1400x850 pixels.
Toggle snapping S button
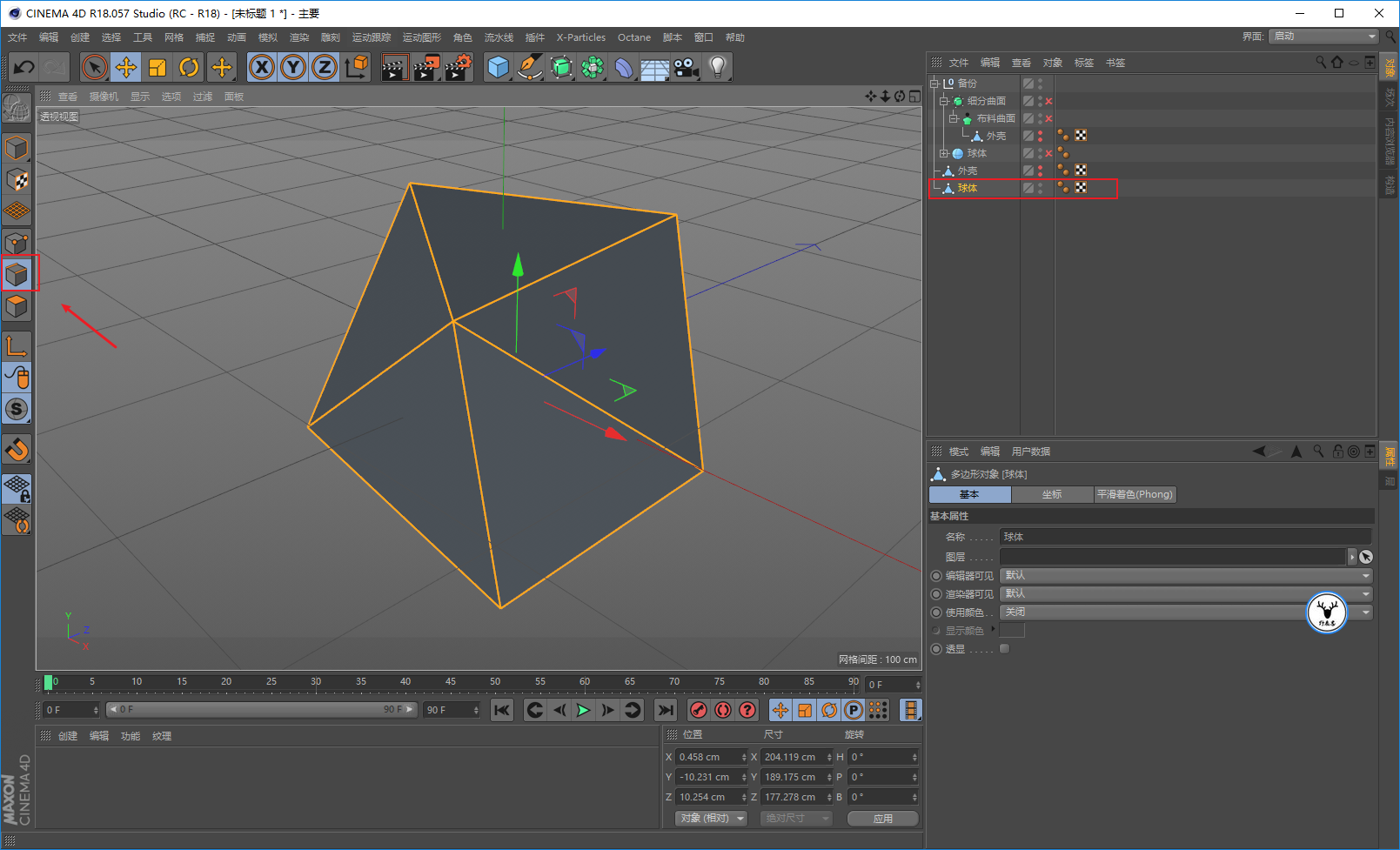pyautogui.click(x=17, y=409)
